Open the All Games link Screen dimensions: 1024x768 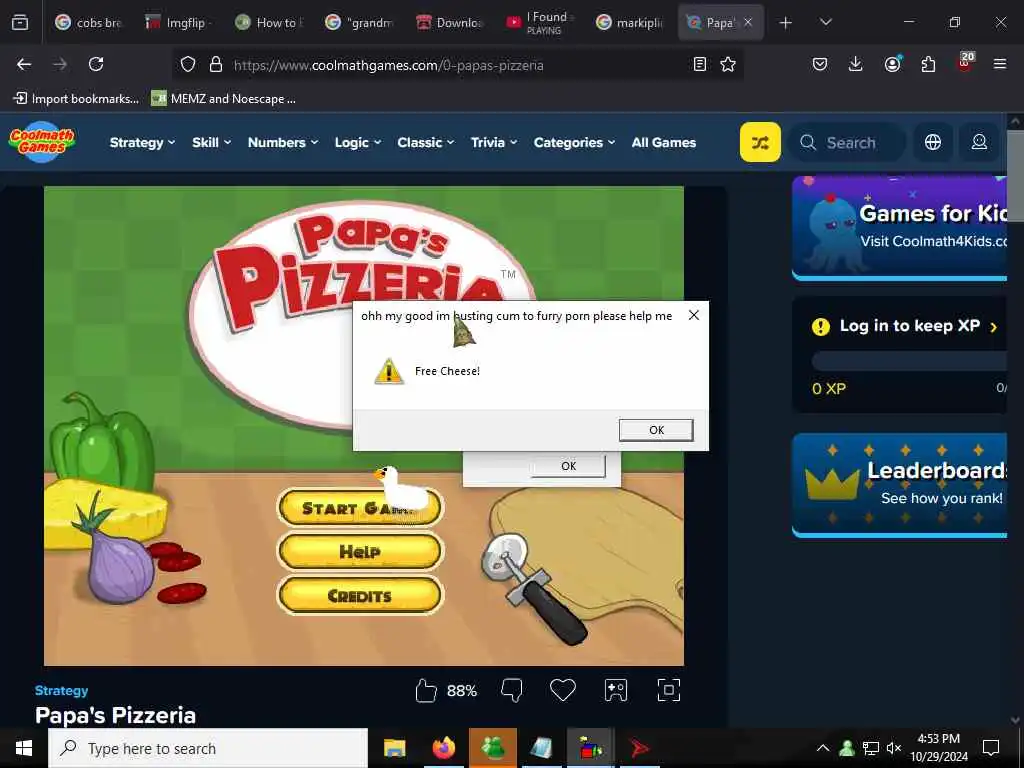[x=664, y=142]
